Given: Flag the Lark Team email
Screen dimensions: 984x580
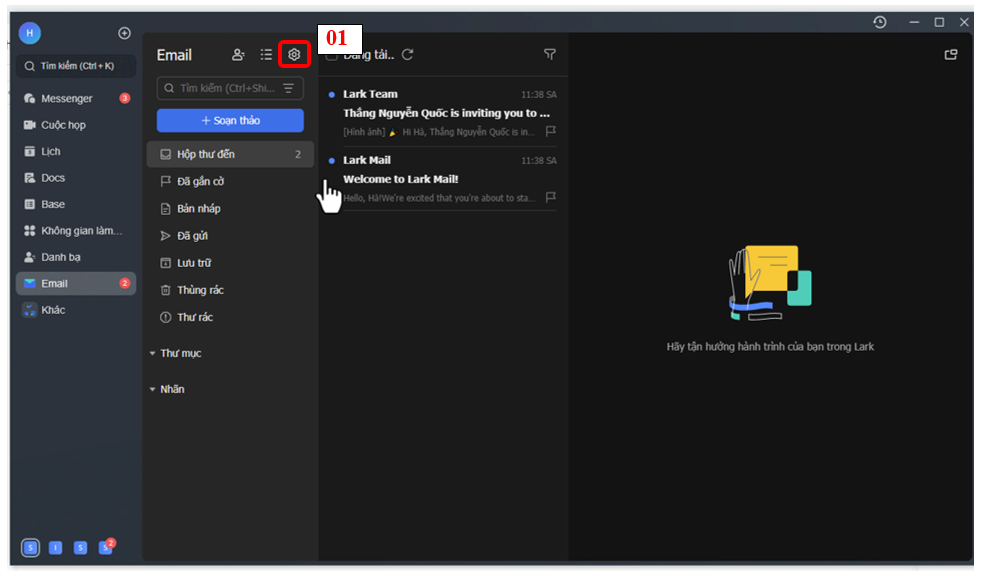Looking at the screenshot, I should 550,131.
